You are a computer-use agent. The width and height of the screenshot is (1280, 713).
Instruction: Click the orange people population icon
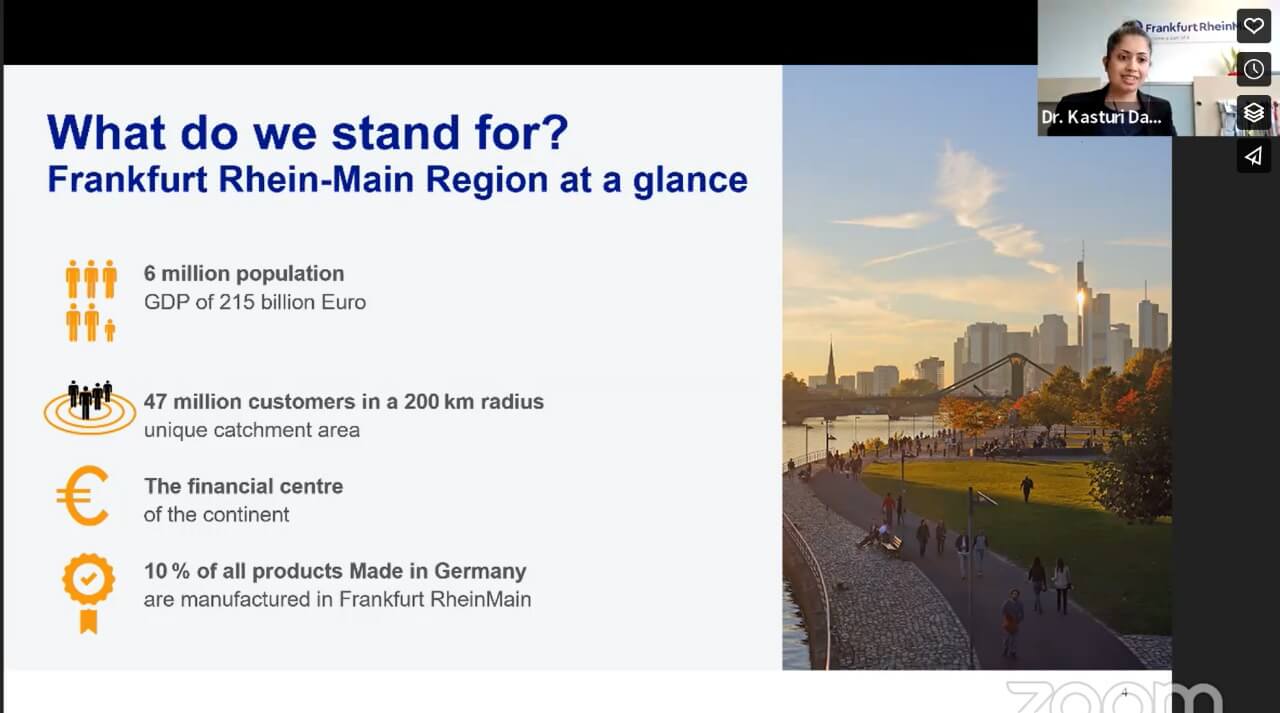91,301
